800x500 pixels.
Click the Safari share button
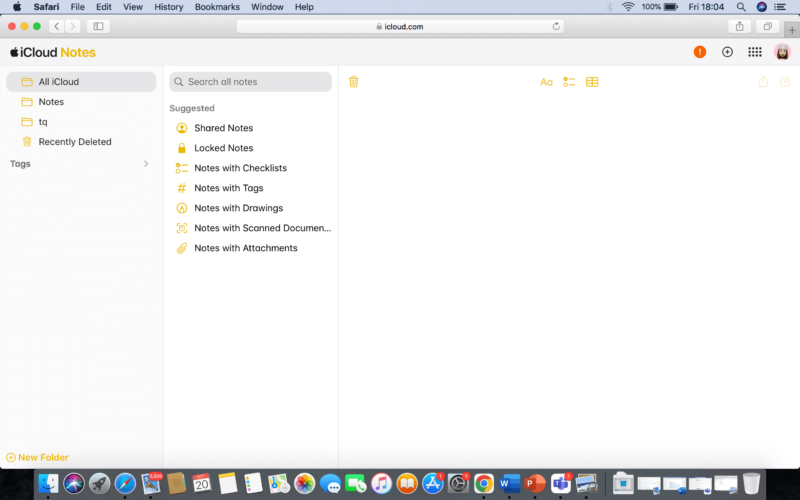pos(740,26)
